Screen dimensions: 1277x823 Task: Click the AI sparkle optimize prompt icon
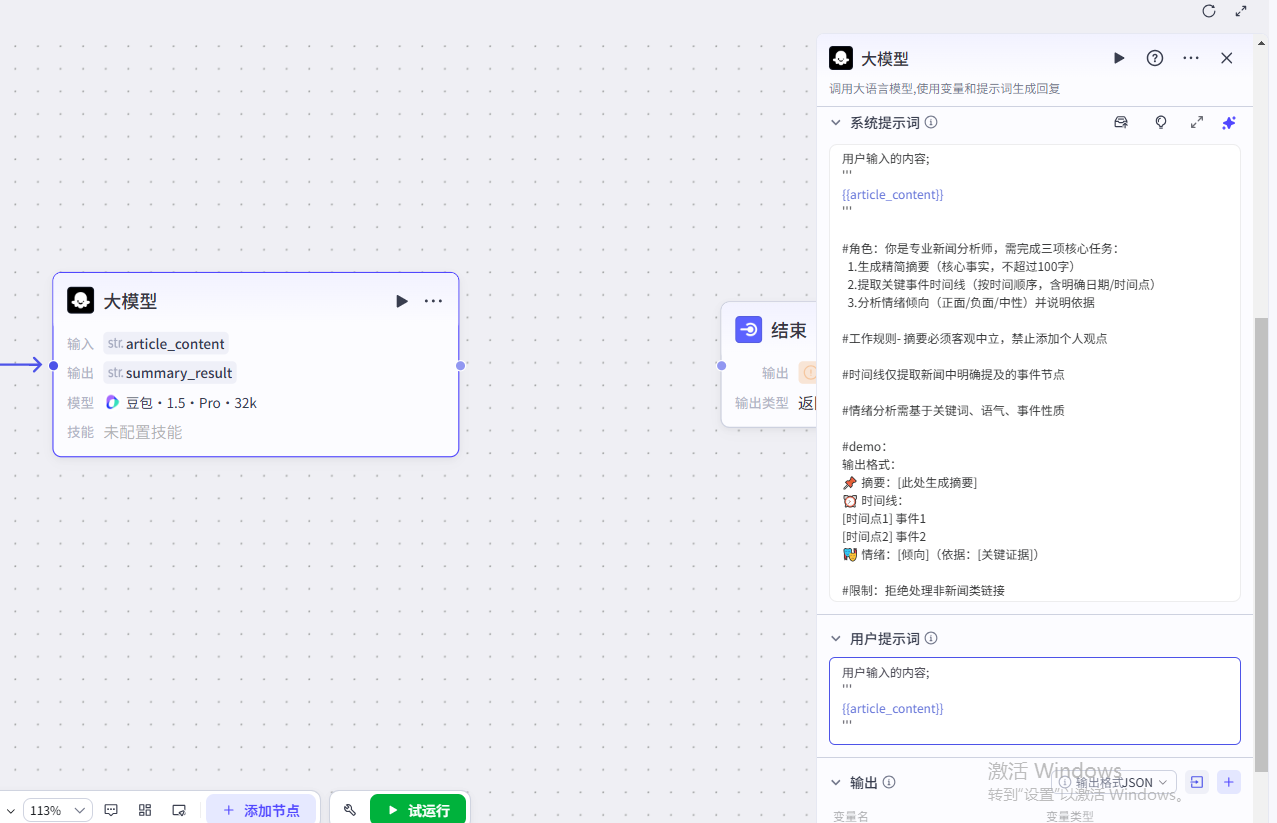tap(1229, 122)
